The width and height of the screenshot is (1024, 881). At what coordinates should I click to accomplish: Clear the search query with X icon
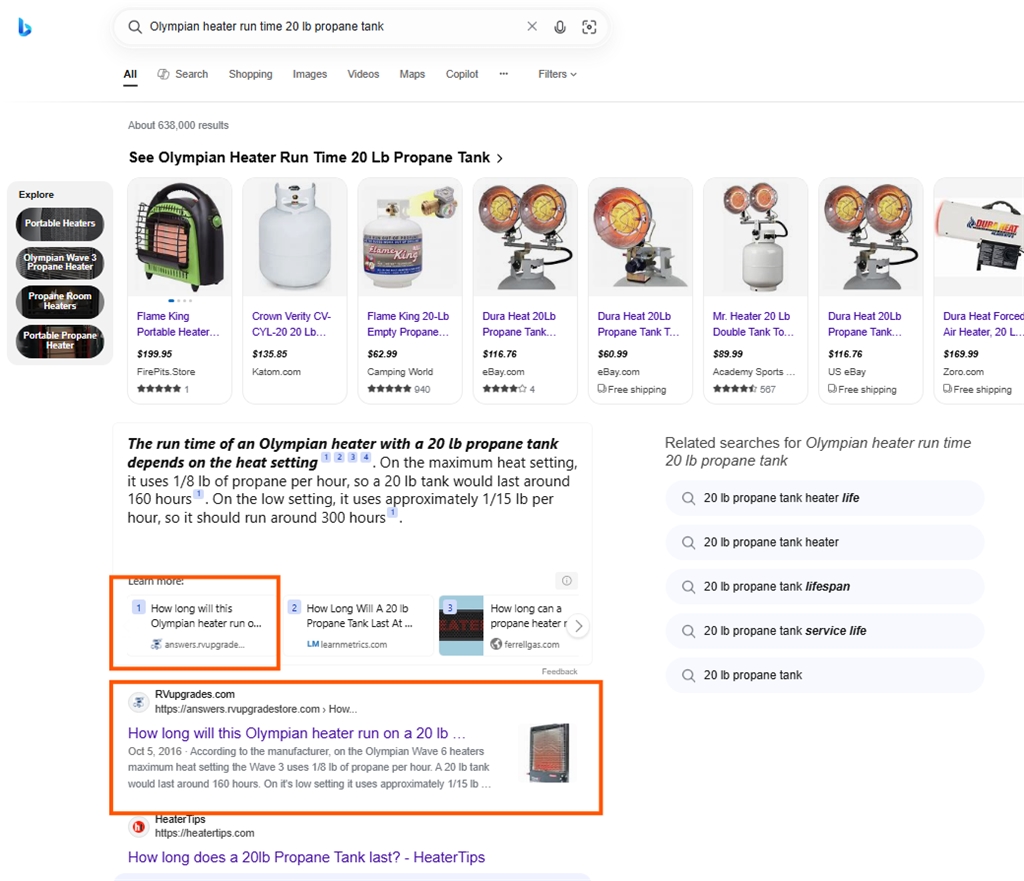click(532, 26)
